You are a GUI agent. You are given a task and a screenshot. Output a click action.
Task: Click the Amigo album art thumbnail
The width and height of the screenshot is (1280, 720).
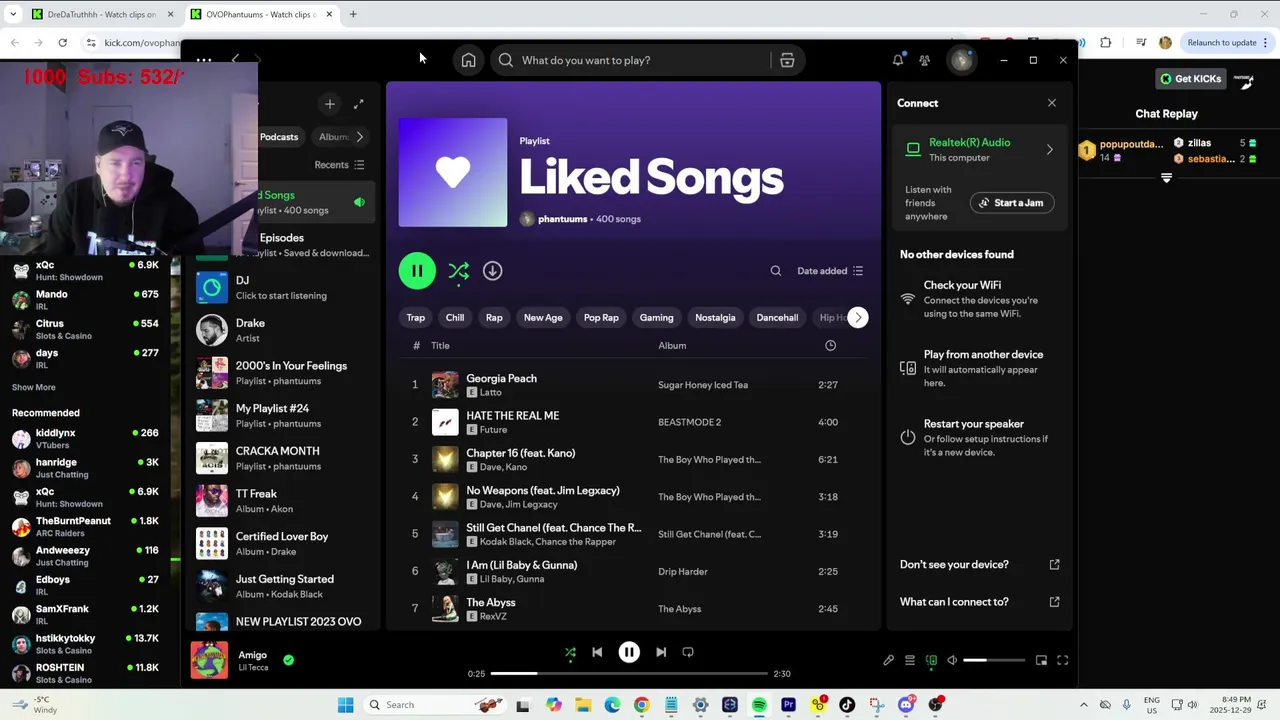click(x=209, y=660)
